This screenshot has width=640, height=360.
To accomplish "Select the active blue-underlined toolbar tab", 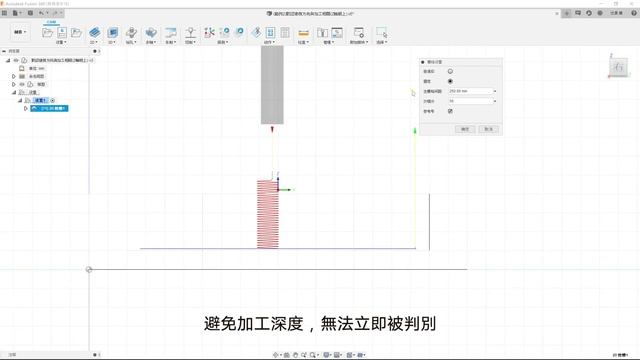I will point(51,22).
